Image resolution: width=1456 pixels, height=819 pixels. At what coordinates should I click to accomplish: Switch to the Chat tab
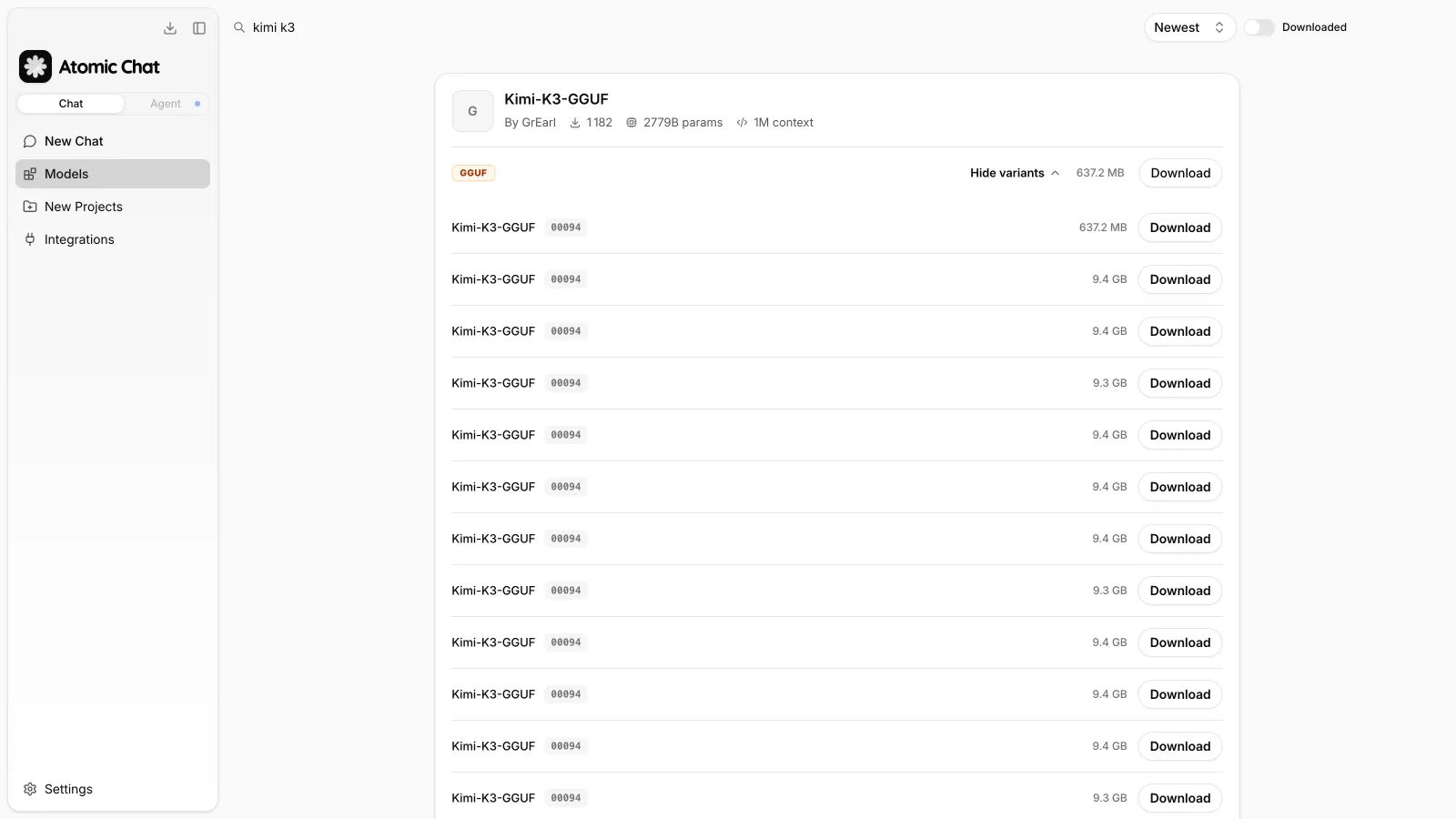(71, 104)
